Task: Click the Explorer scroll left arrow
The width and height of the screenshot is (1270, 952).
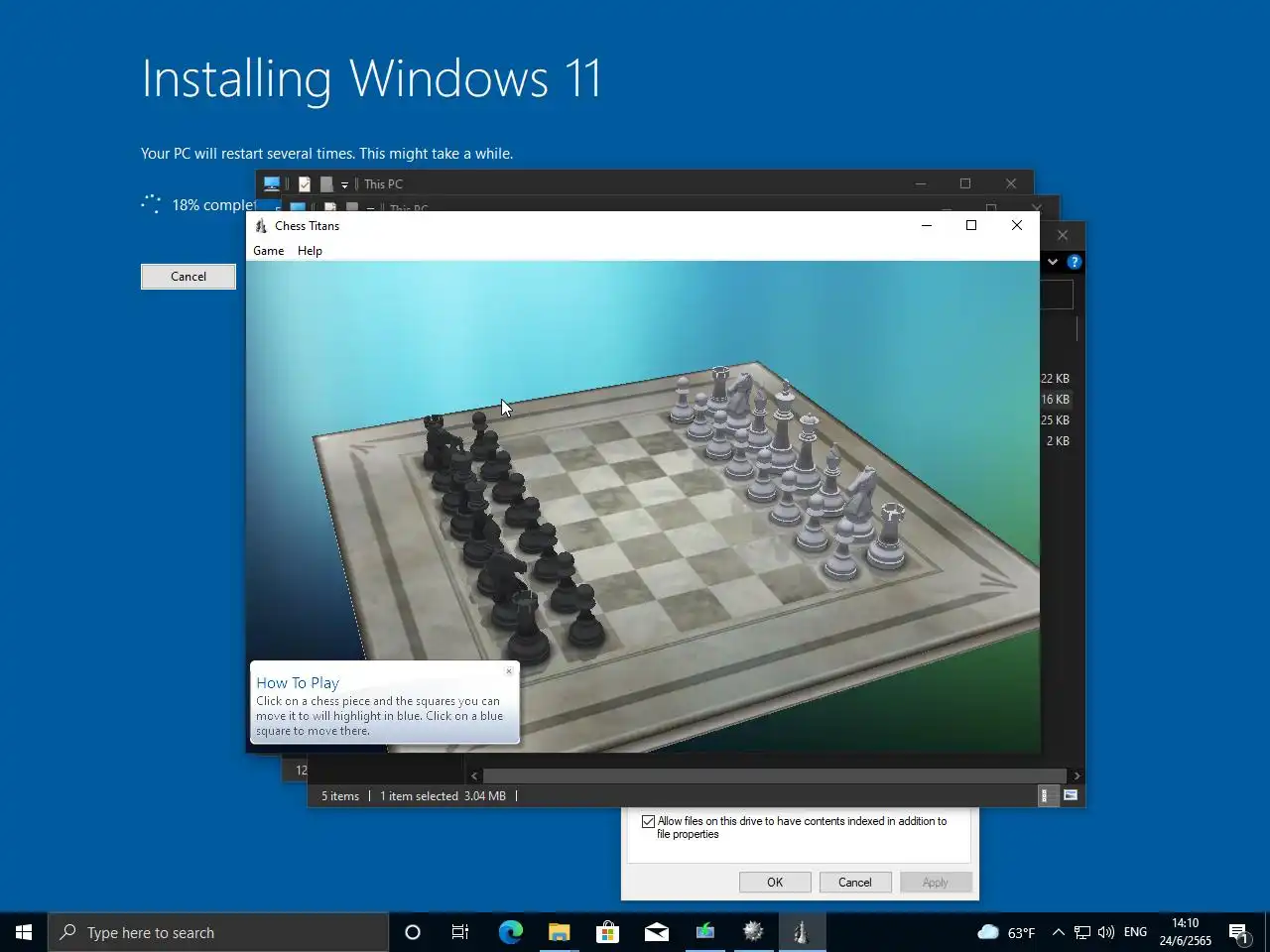Action: [x=474, y=775]
